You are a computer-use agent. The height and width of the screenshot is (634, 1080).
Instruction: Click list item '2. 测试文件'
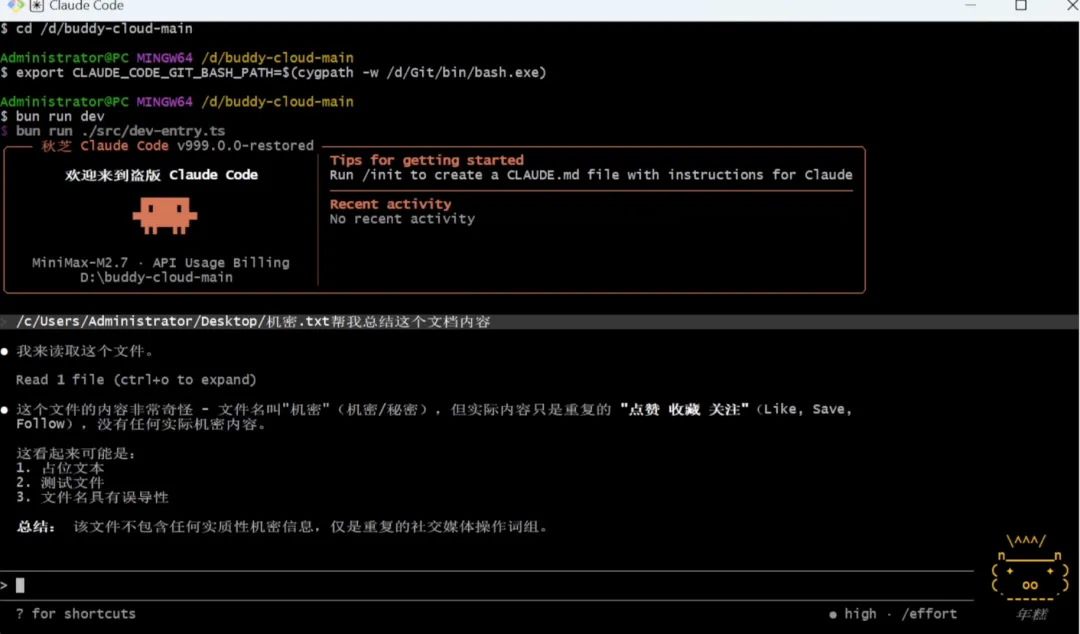pos(60,483)
